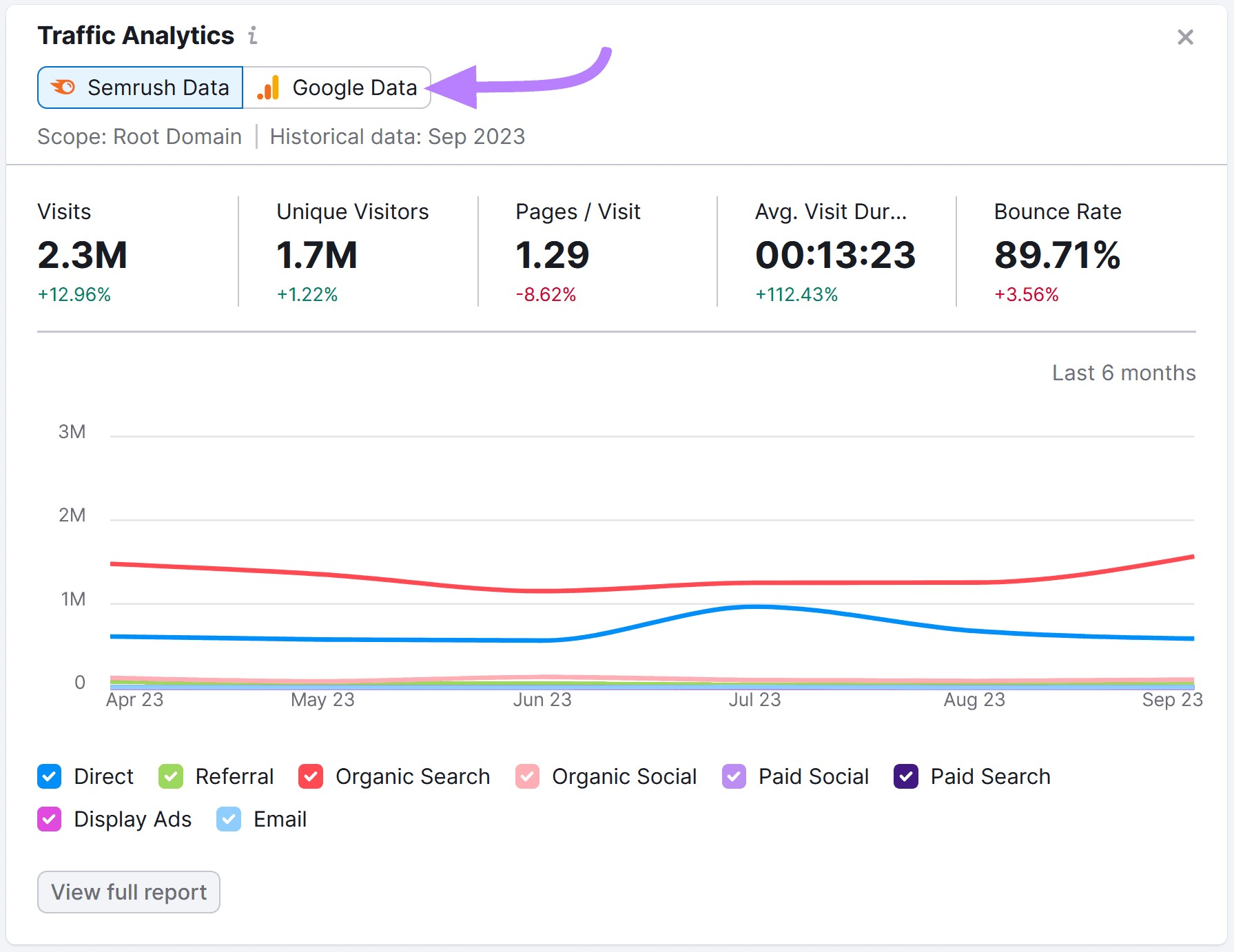Viewport: 1234px width, 952px height.
Task: Close the Traffic Analytics widget
Action: coord(1184,37)
